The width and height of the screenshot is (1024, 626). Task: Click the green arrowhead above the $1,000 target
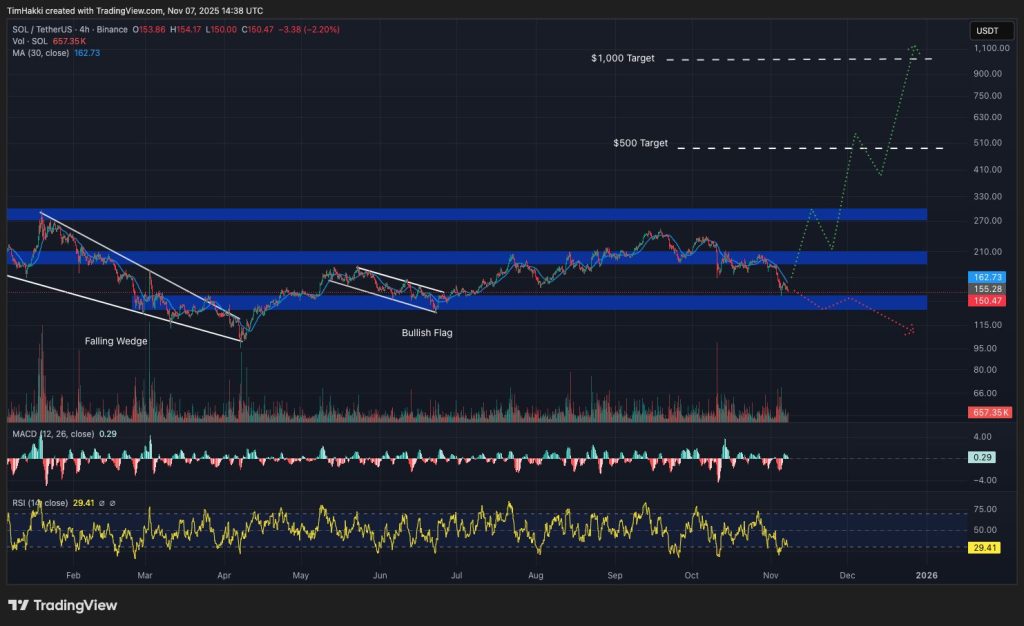coord(913,48)
